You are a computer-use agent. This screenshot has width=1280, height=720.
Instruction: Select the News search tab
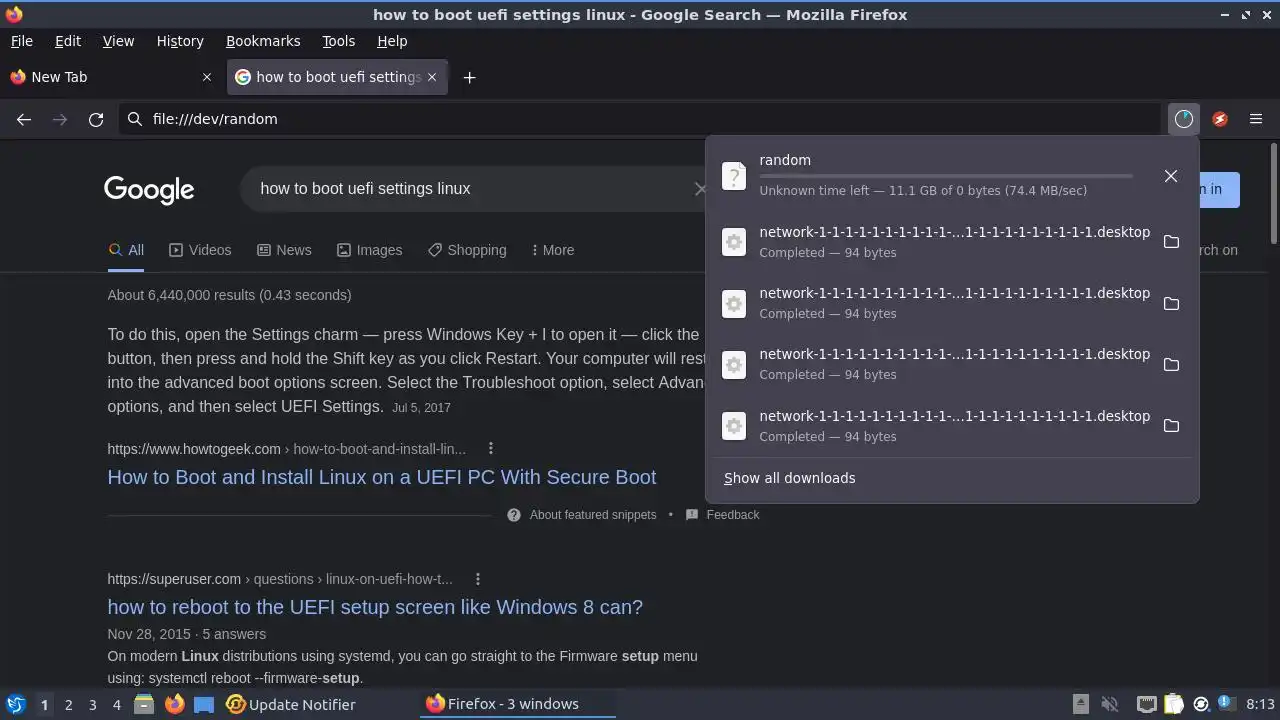tap(284, 250)
